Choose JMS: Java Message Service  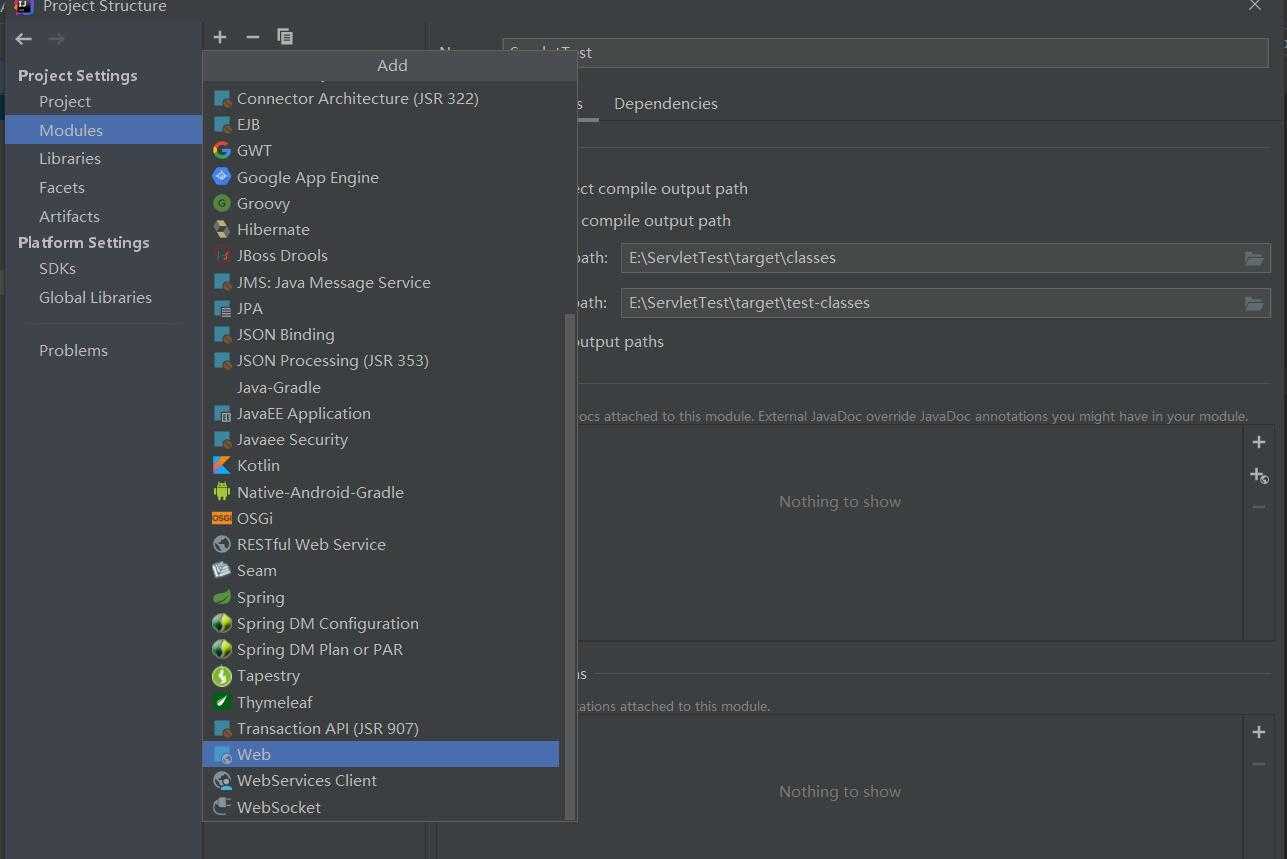[x=381, y=282]
